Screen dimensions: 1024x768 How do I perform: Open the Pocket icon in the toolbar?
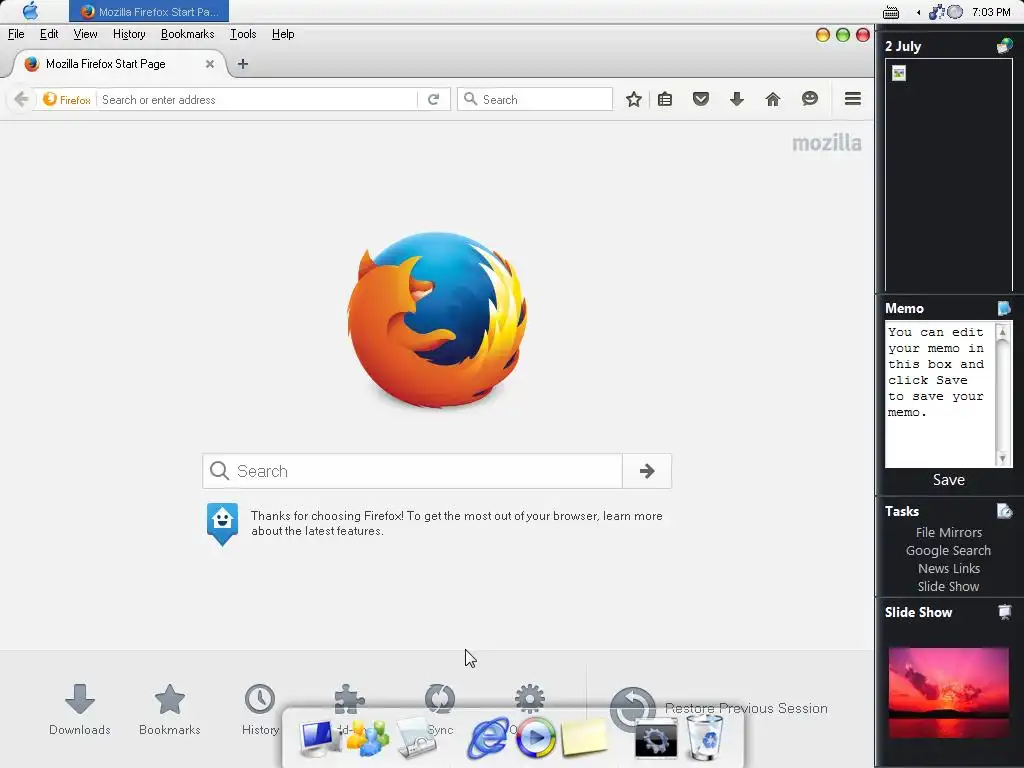[x=701, y=99]
